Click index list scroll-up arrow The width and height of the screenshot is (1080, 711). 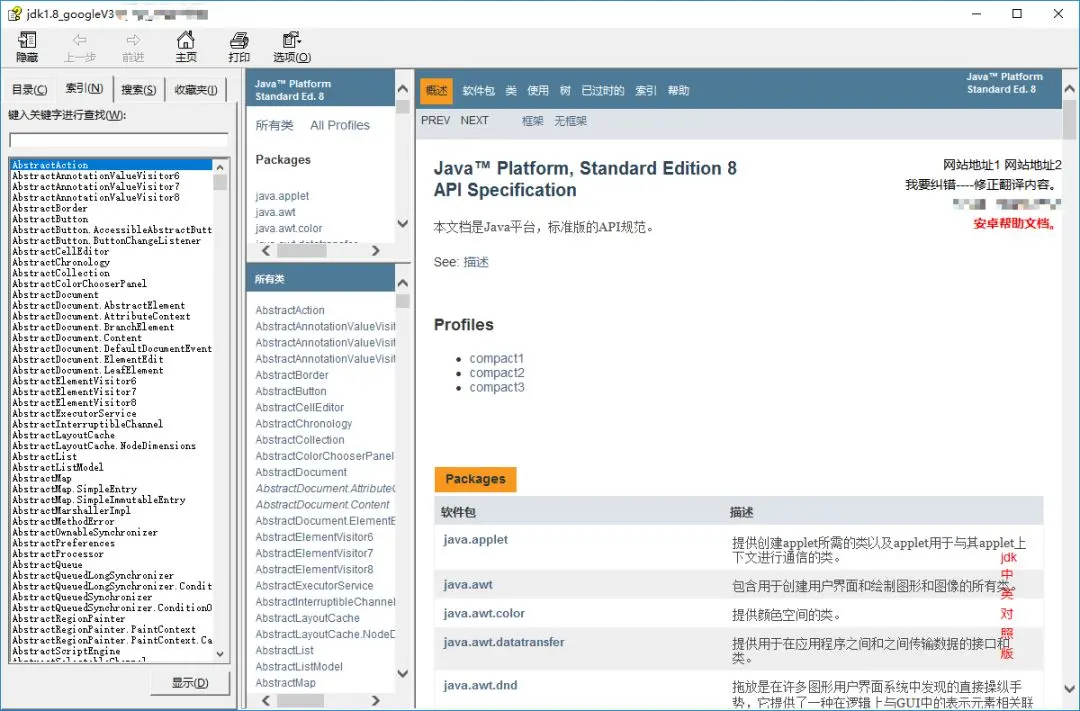(x=220, y=167)
